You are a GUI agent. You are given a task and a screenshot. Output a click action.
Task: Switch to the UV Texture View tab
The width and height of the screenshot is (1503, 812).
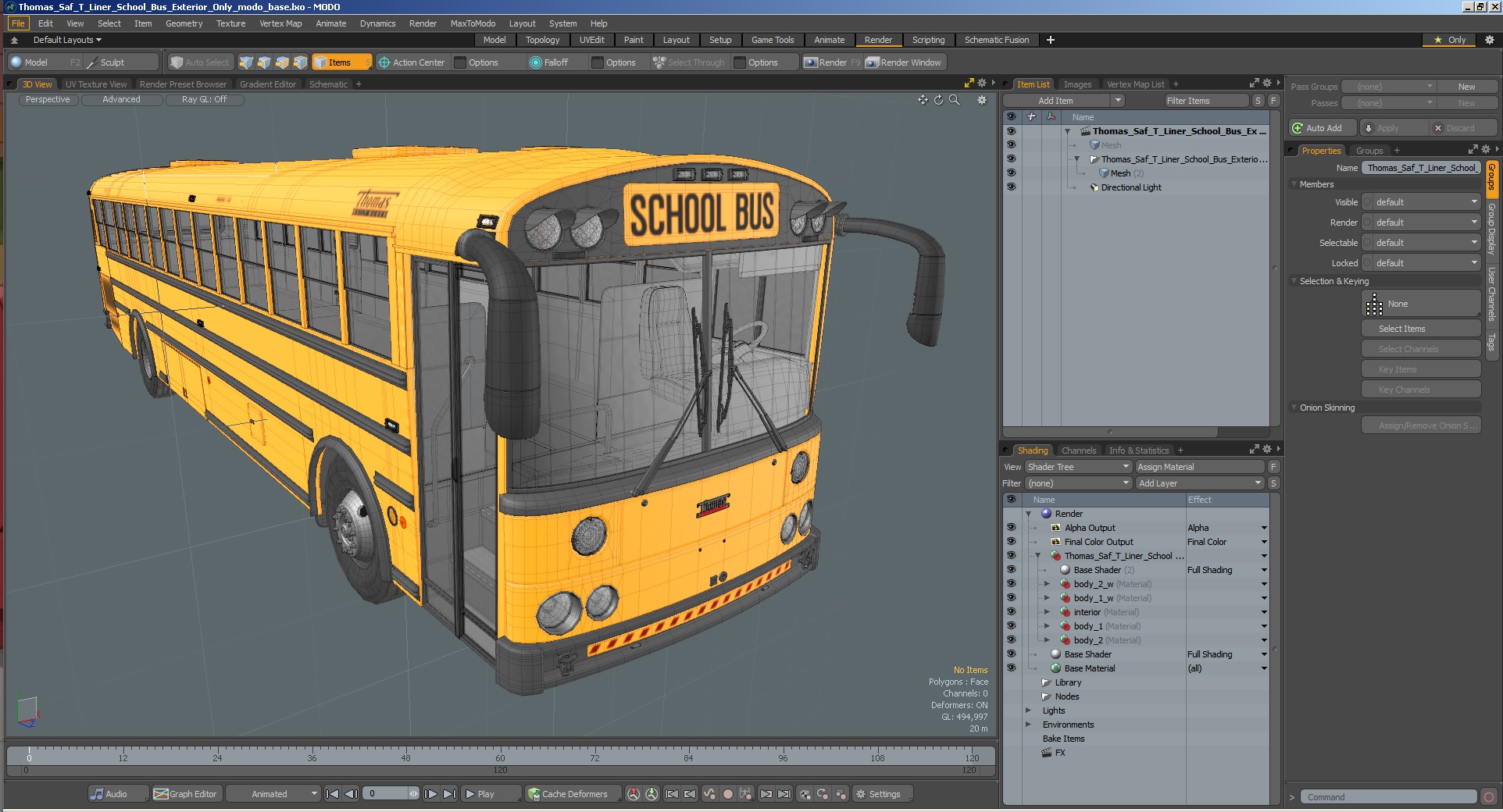pos(95,84)
